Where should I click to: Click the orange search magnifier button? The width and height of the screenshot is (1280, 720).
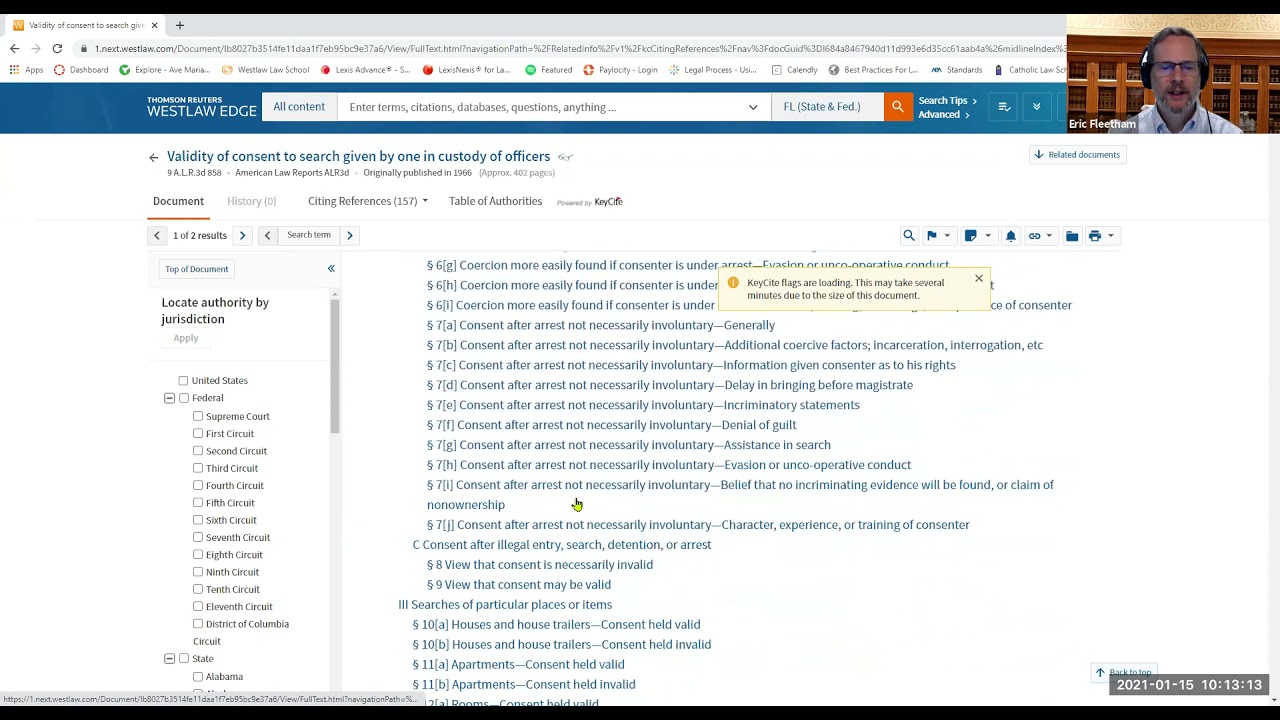point(897,107)
